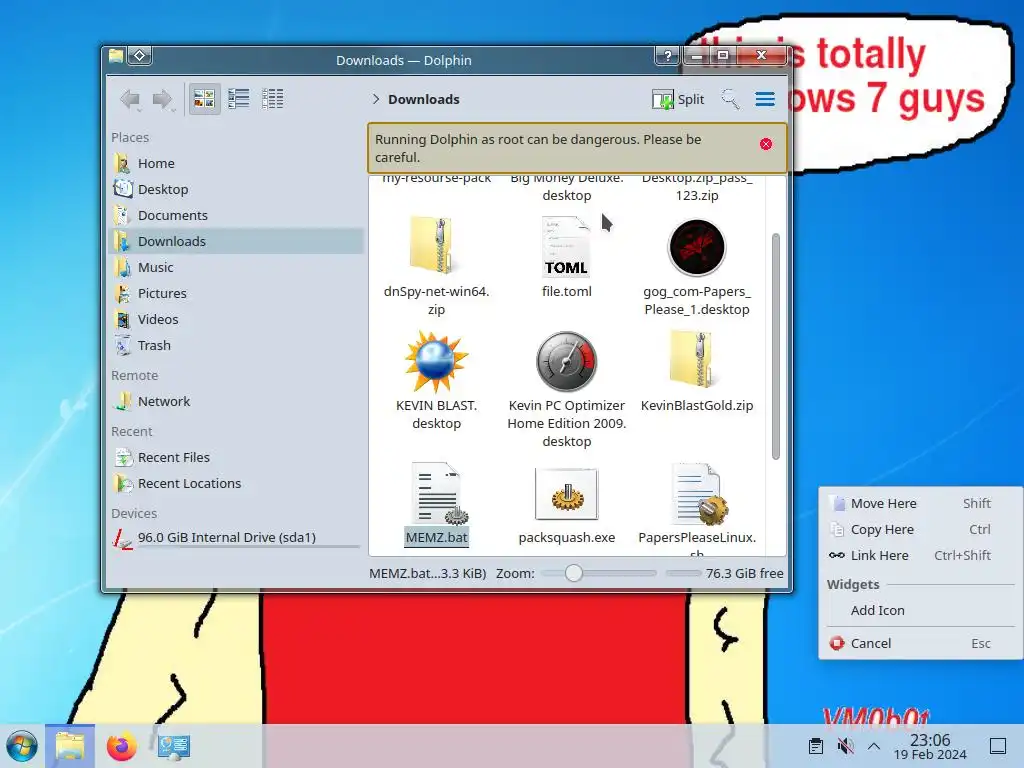Click the Dolphin window help button
1024x768 pixels.
(667, 56)
